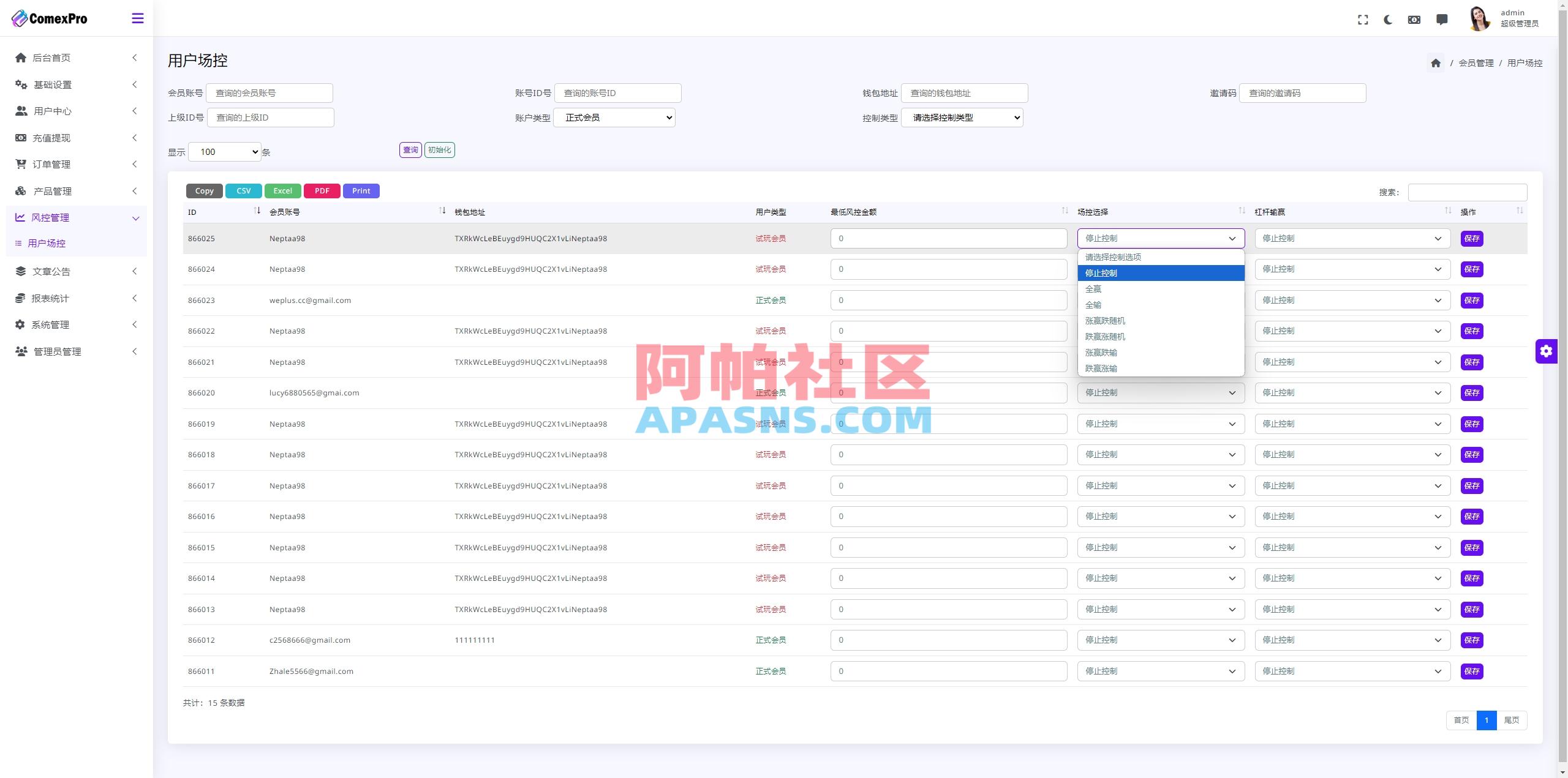The height and width of the screenshot is (778, 1568).
Task: Open the 账户类型 dropdown
Action: tap(614, 118)
